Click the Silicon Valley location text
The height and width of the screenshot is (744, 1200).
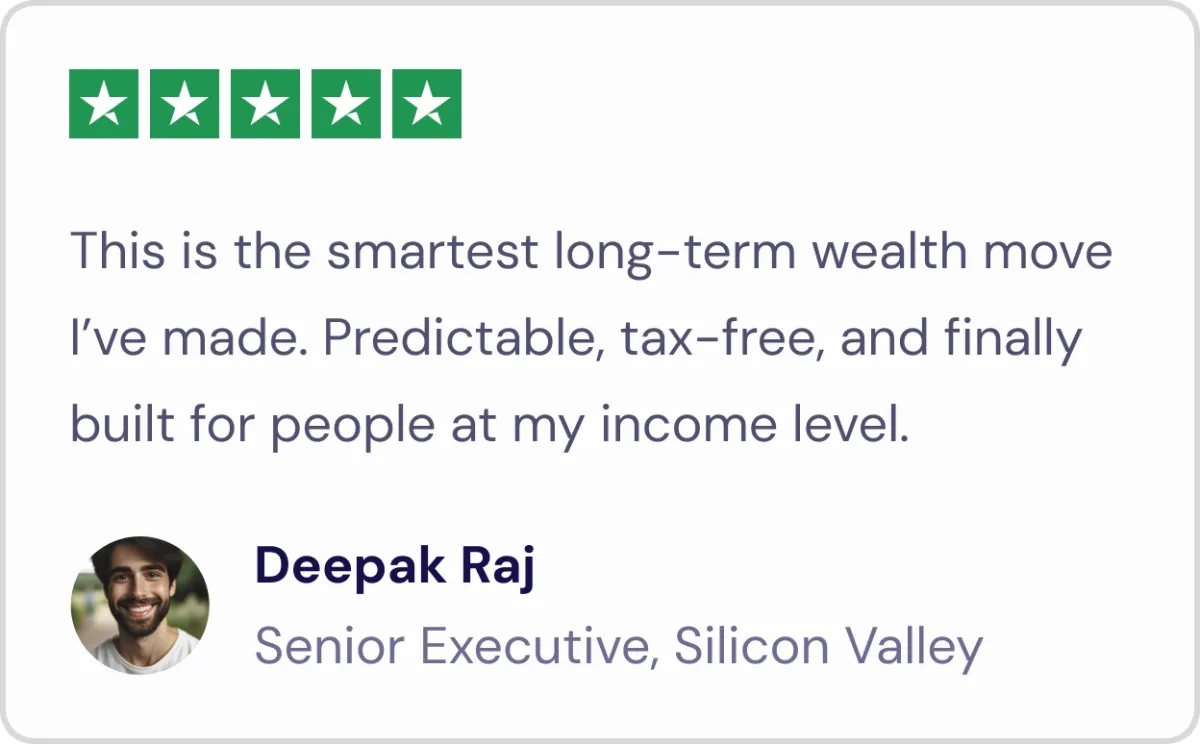pyautogui.click(x=829, y=647)
